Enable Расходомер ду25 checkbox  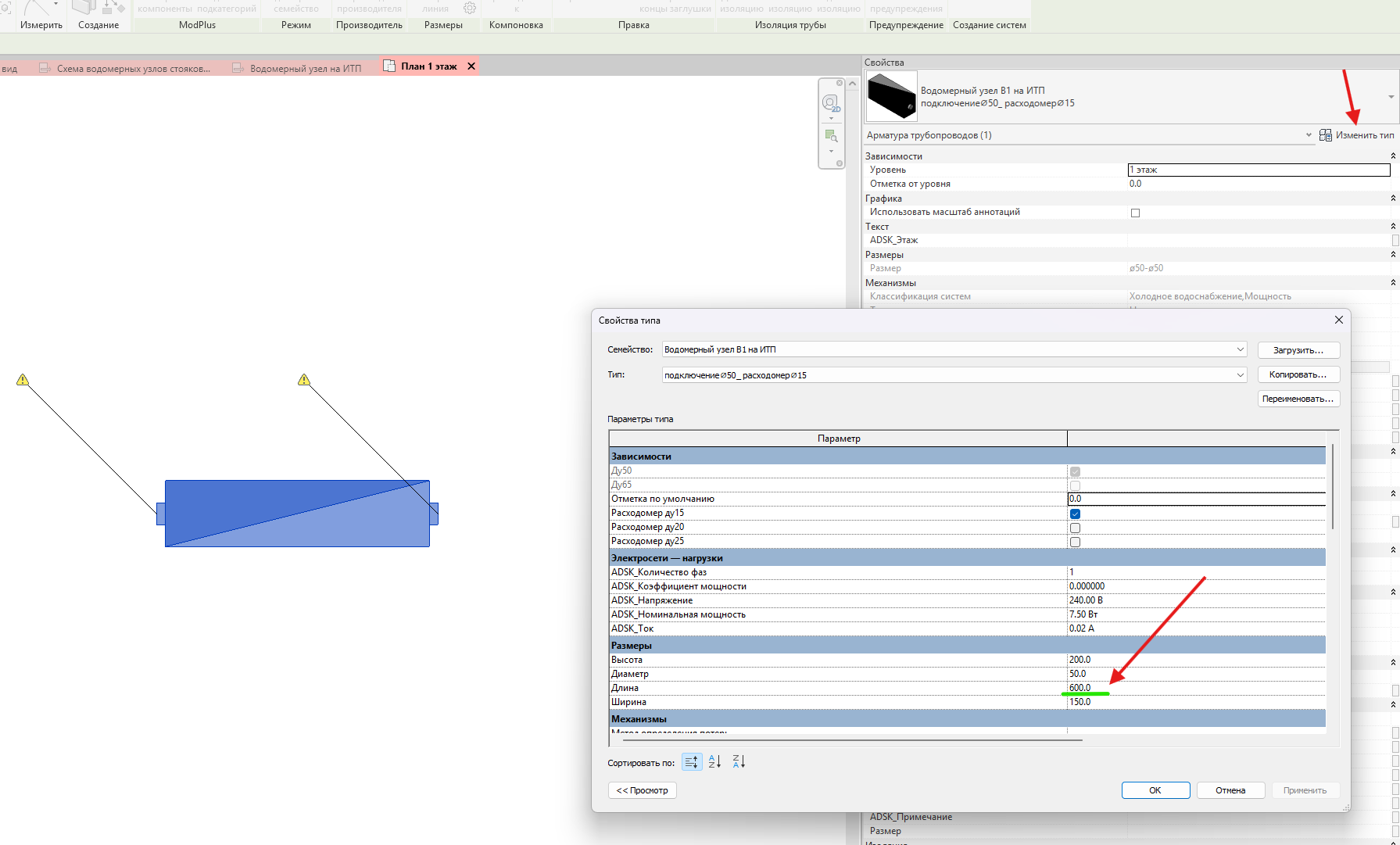tap(1075, 542)
